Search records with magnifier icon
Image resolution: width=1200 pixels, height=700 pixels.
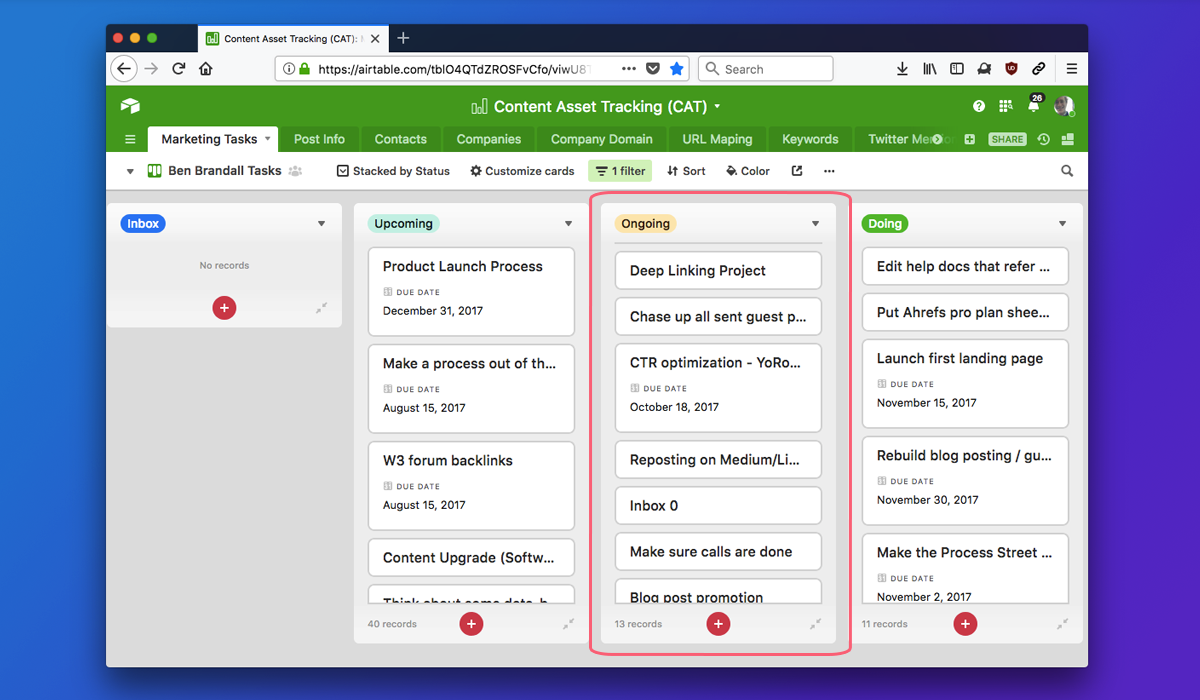pyautogui.click(x=1067, y=171)
